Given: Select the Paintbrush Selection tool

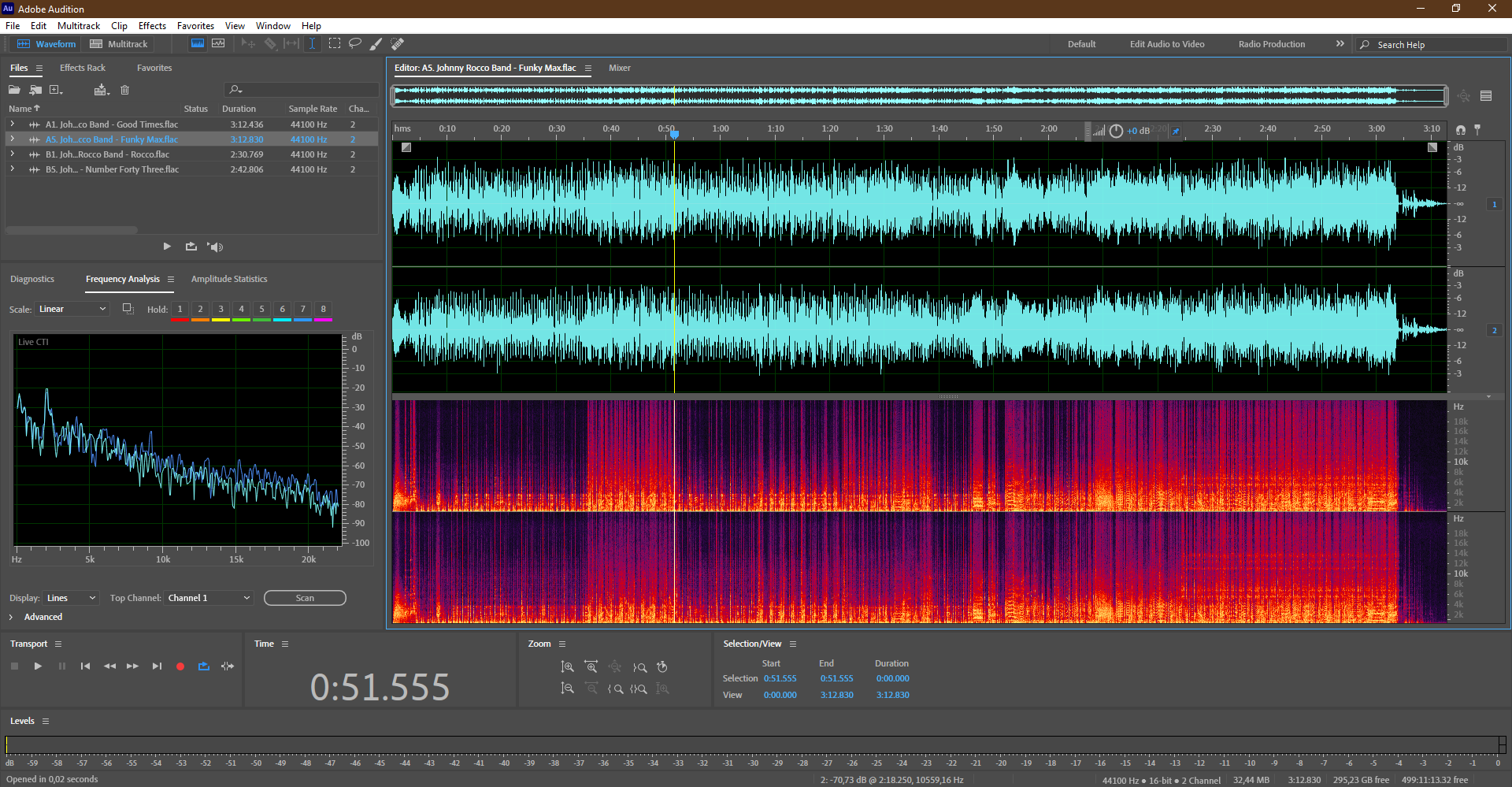Looking at the screenshot, I should tap(376, 44).
